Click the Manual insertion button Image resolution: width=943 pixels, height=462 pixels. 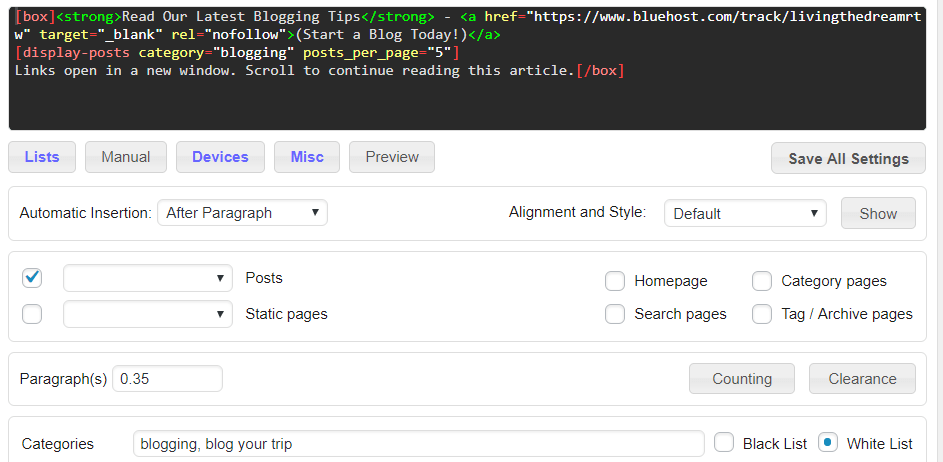[126, 157]
